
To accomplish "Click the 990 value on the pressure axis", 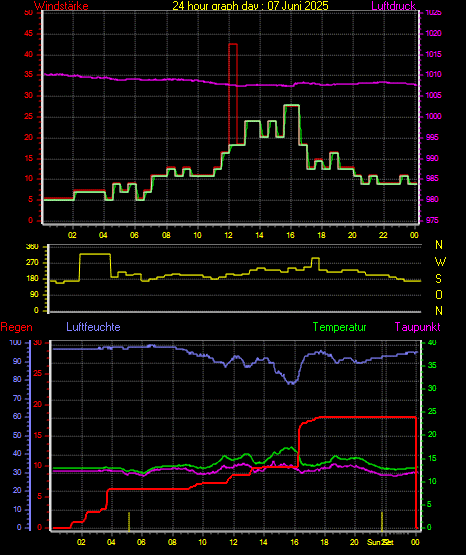I will [432, 158].
